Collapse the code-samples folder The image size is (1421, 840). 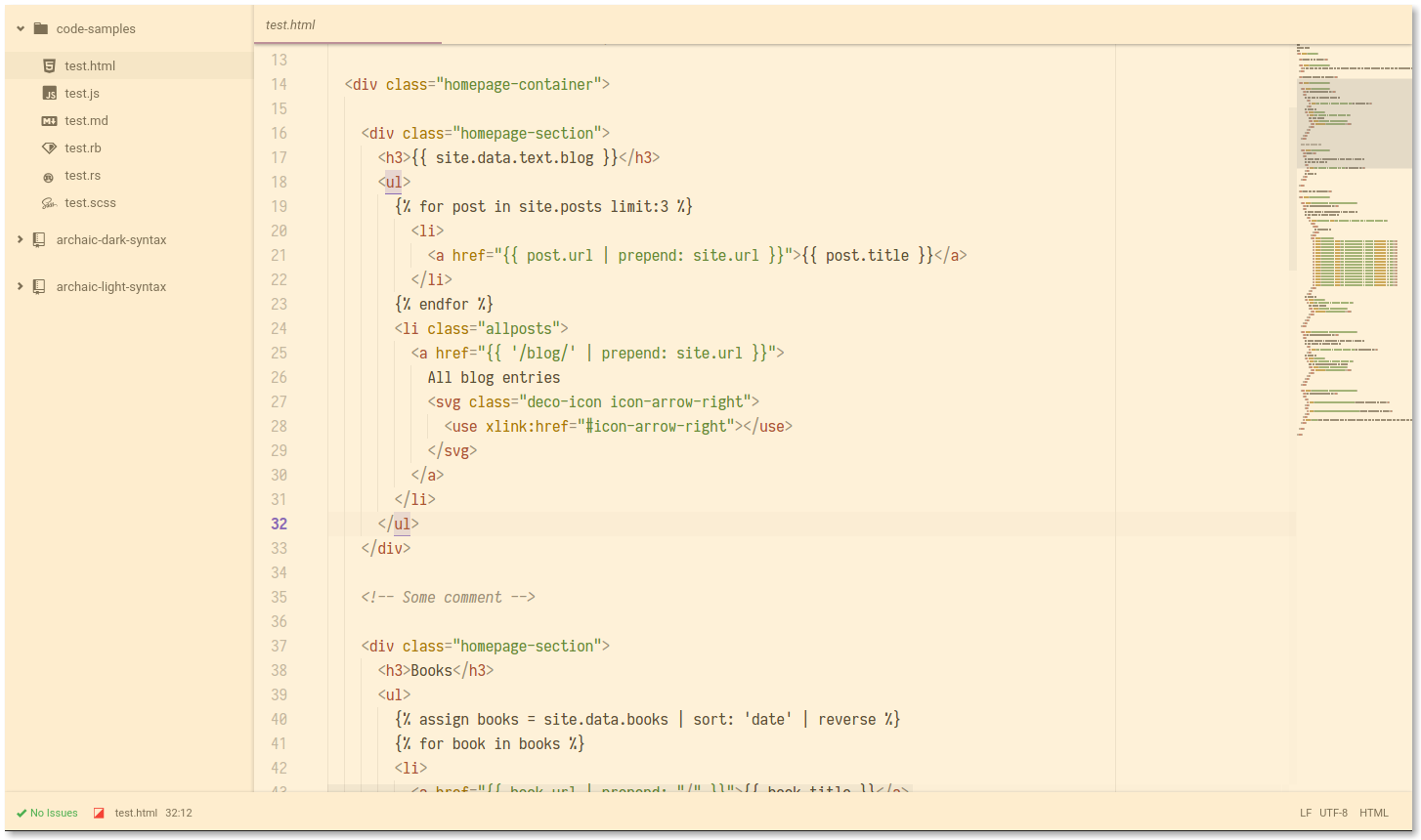(20, 28)
